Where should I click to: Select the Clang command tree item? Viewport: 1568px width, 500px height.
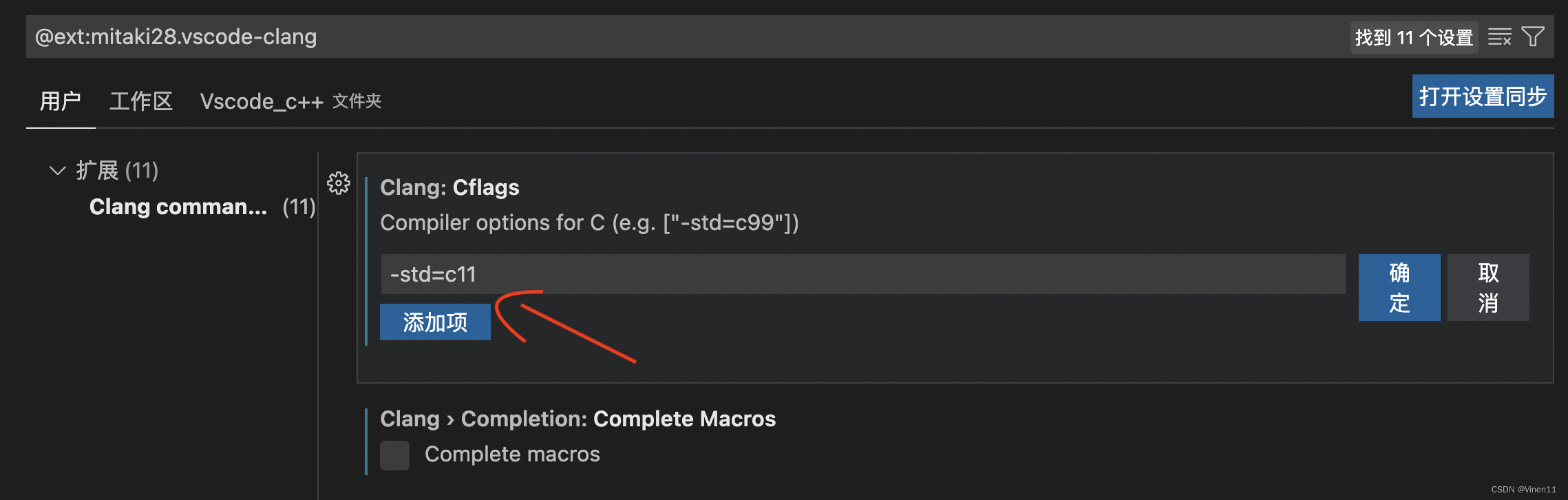[179, 207]
